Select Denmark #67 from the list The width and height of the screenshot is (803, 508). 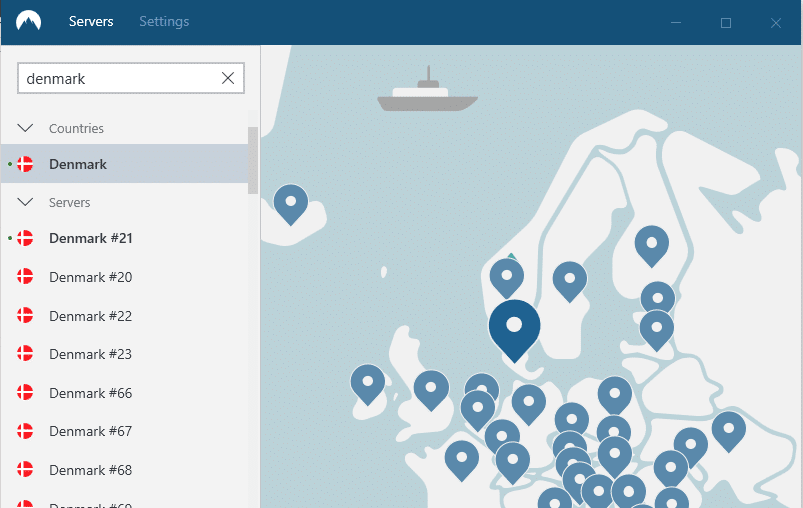coord(124,431)
